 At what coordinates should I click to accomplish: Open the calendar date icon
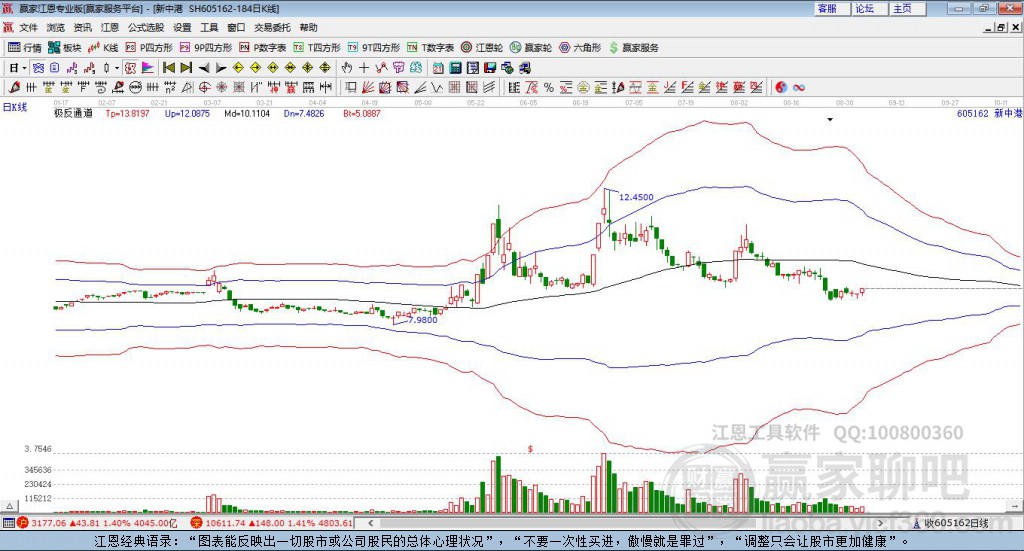(x=438, y=68)
